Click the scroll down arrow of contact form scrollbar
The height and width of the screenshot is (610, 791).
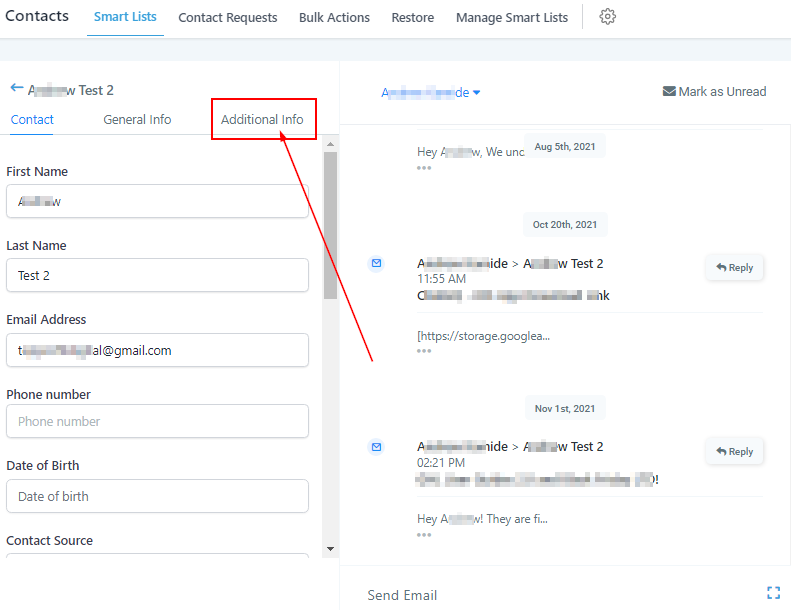pos(330,548)
